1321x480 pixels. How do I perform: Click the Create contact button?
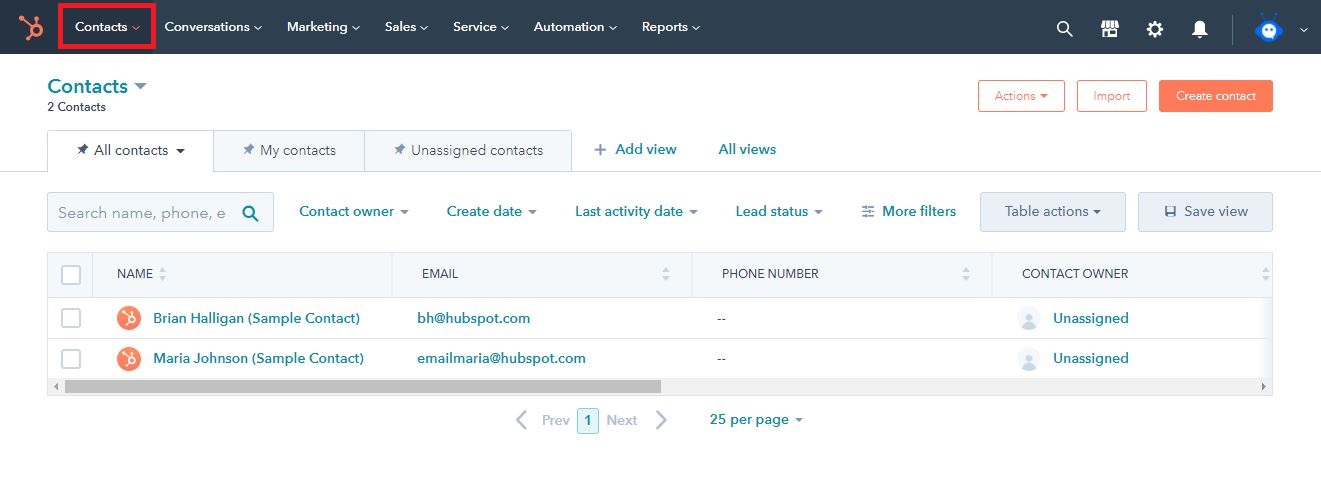1216,96
